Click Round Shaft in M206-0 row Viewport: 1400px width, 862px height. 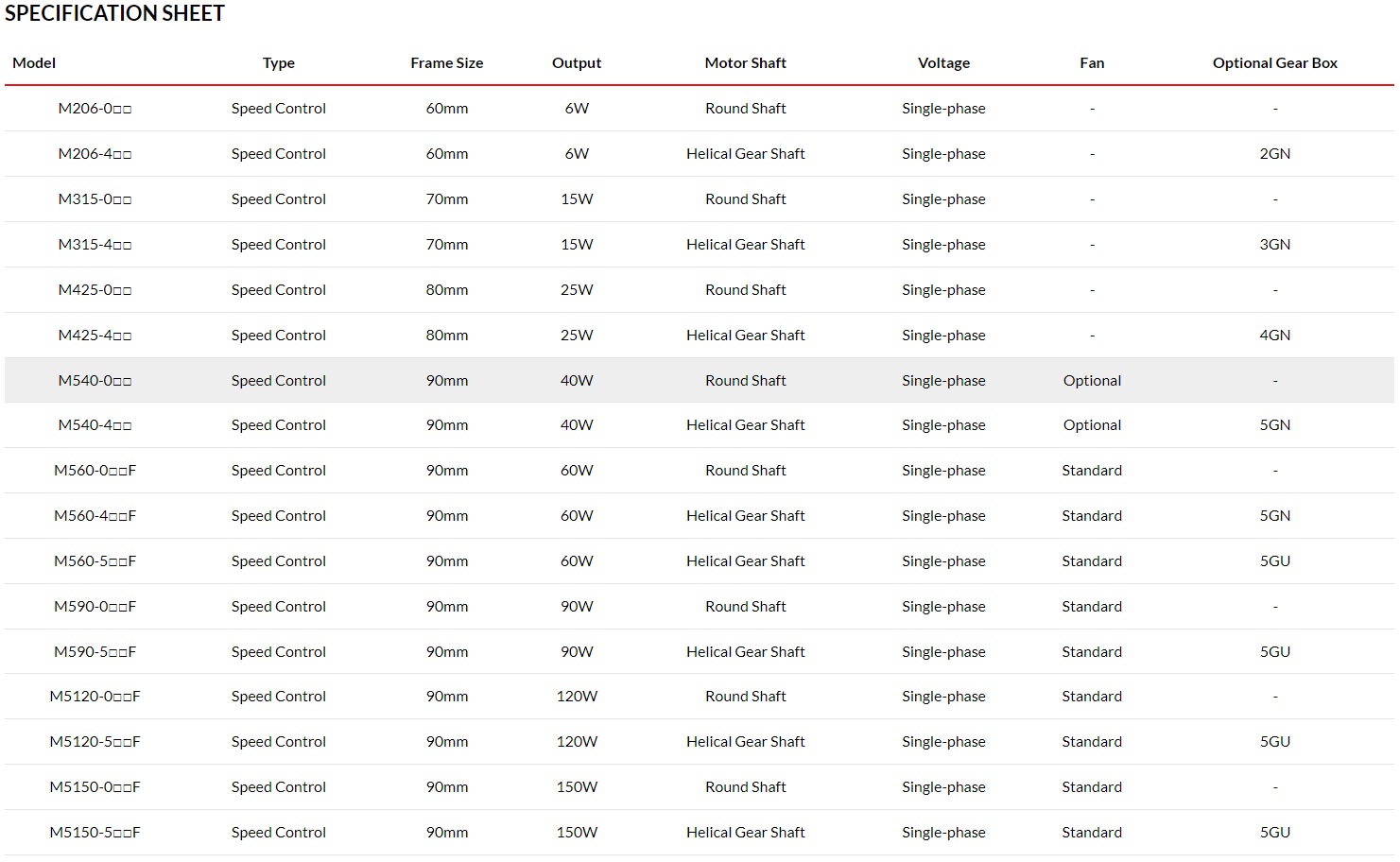(746, 109)
